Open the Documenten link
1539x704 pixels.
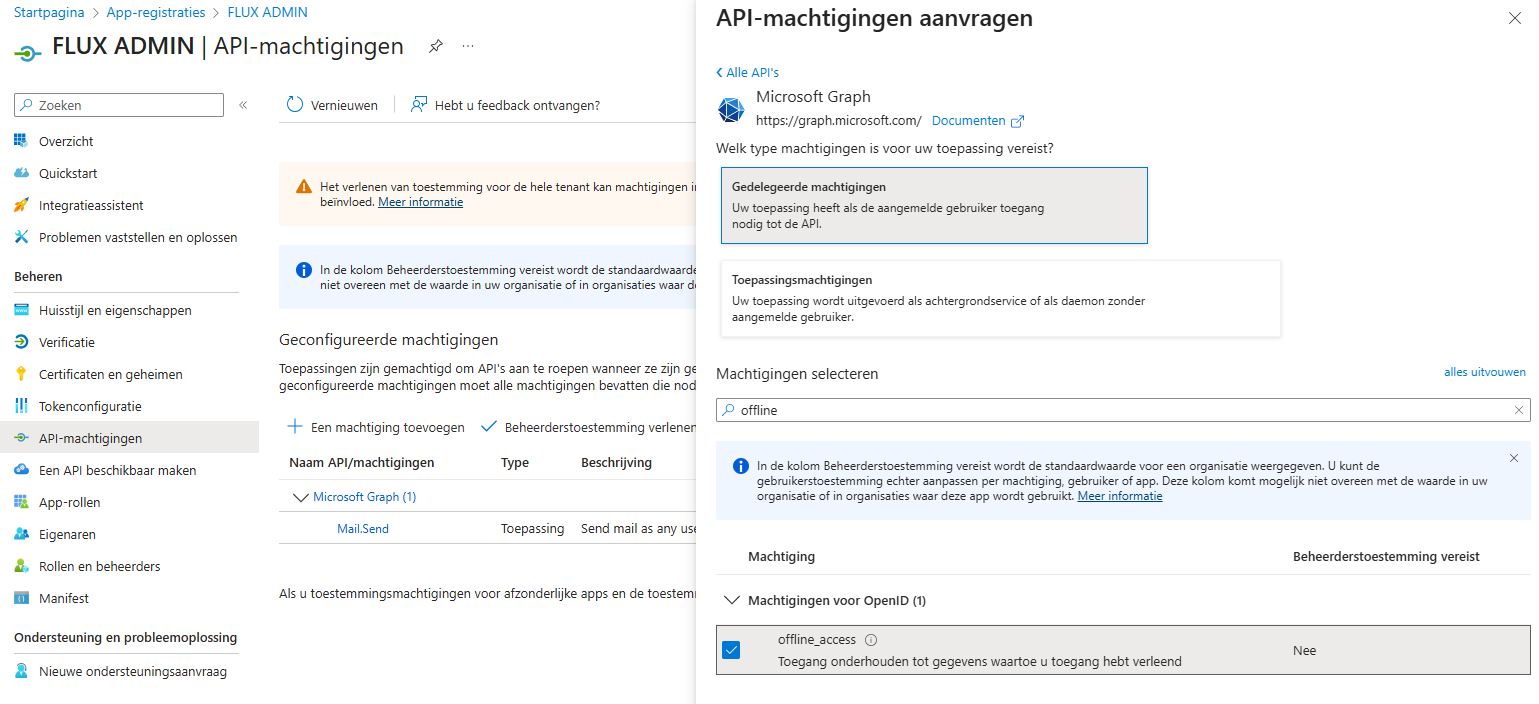(968, 121)
